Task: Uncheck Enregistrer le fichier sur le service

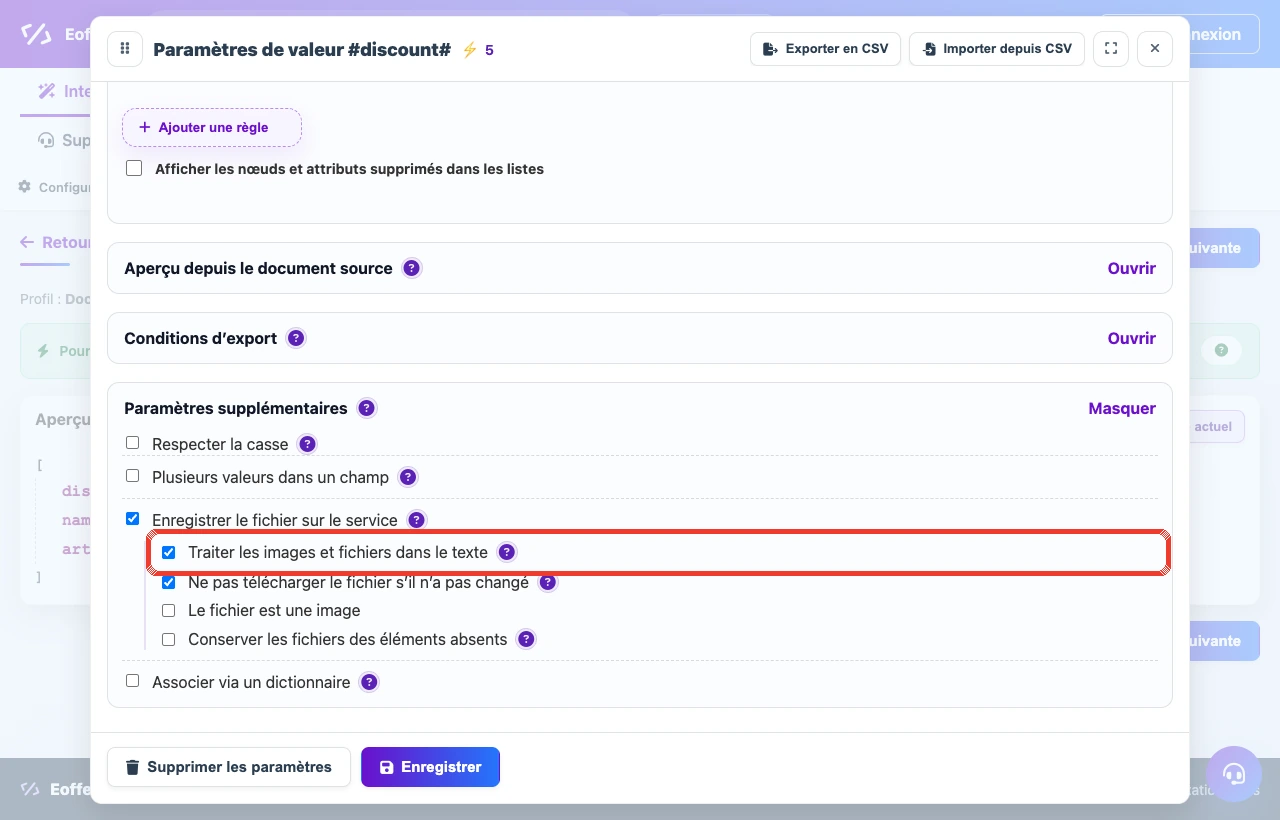Action: (133, 519)
